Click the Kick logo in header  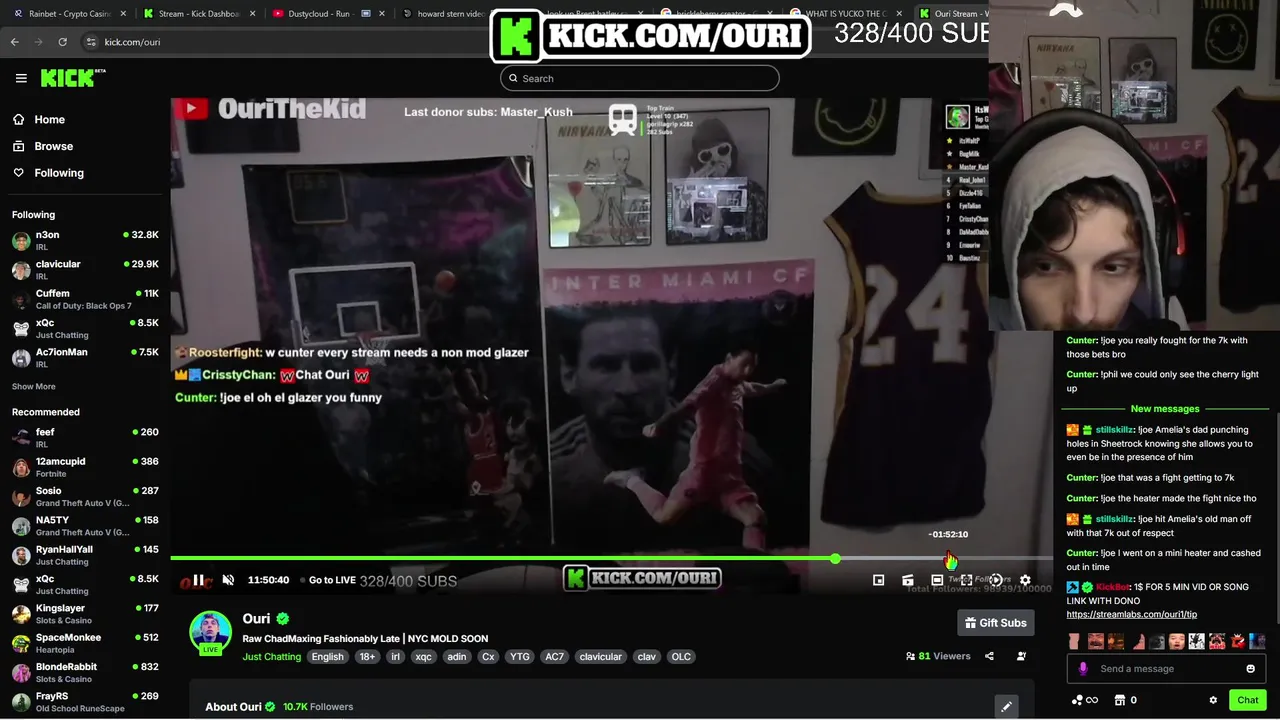[x=72, y=78]
